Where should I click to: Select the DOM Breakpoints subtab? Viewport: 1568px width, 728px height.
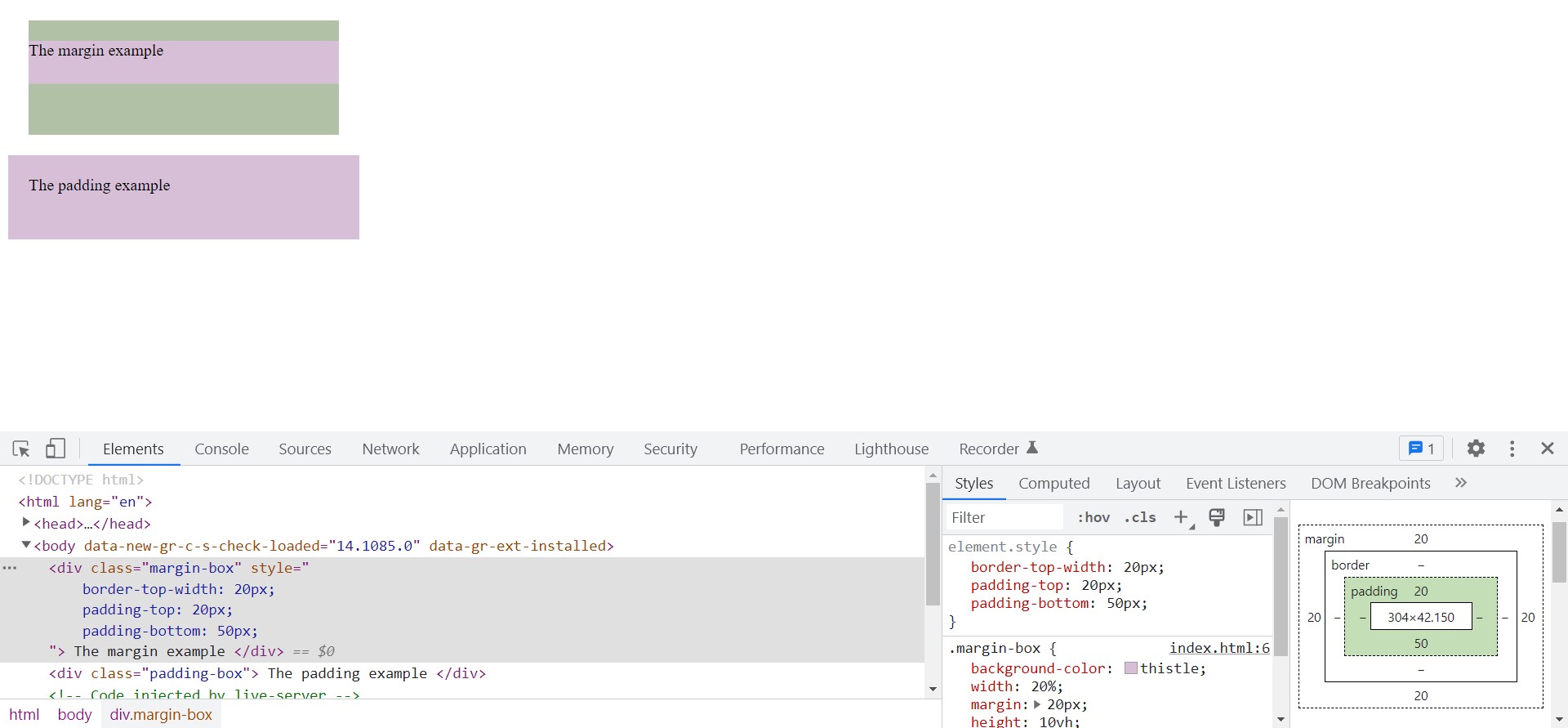pos(1370,483)
